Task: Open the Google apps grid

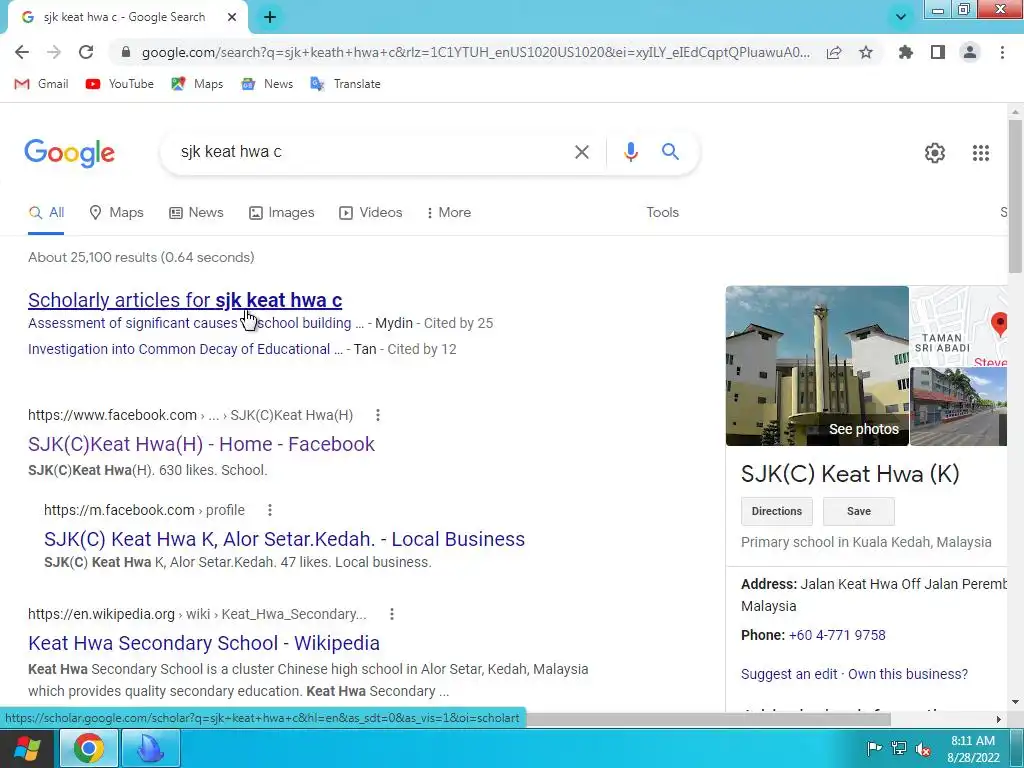Action: pyautogui.click(x=981, y=153)
